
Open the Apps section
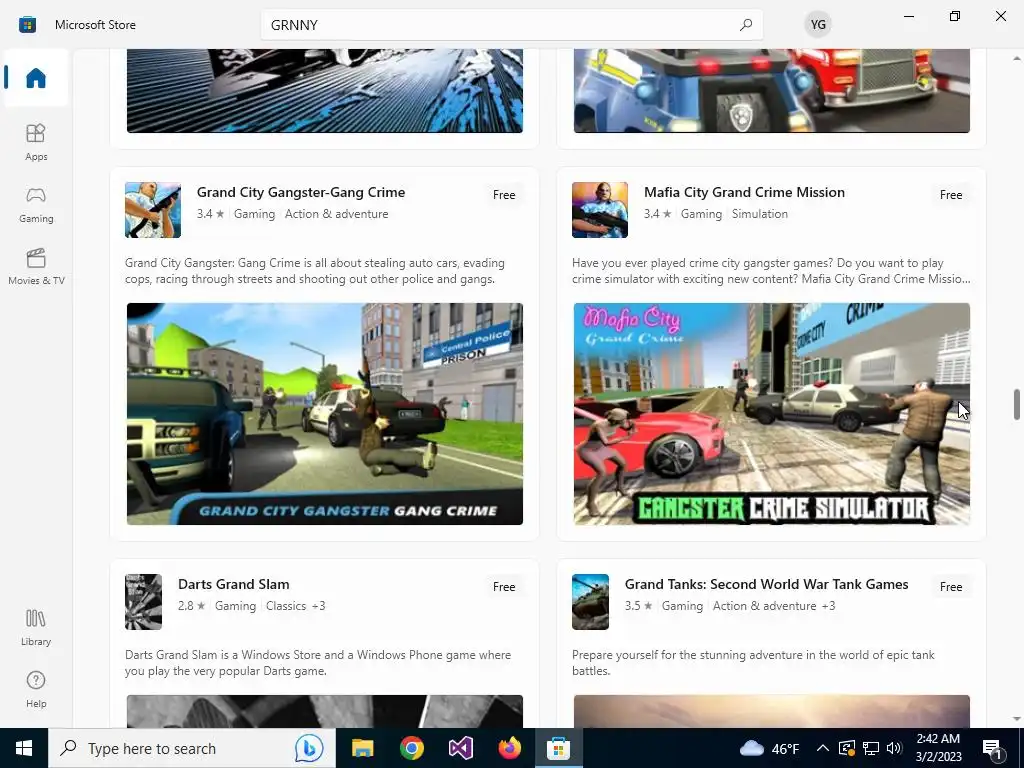coord(36,142)
